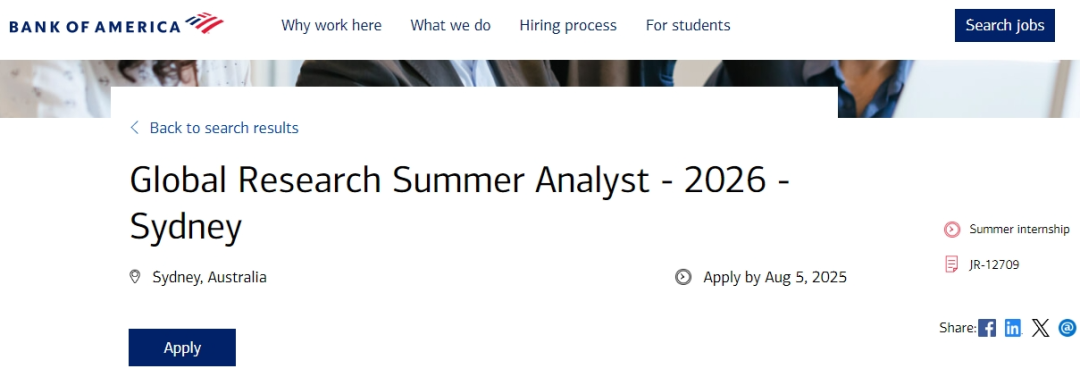The height and width of the screenshot is (377, 1080).
Task: Open the What we do menu
Action: (x=450, y=26)
